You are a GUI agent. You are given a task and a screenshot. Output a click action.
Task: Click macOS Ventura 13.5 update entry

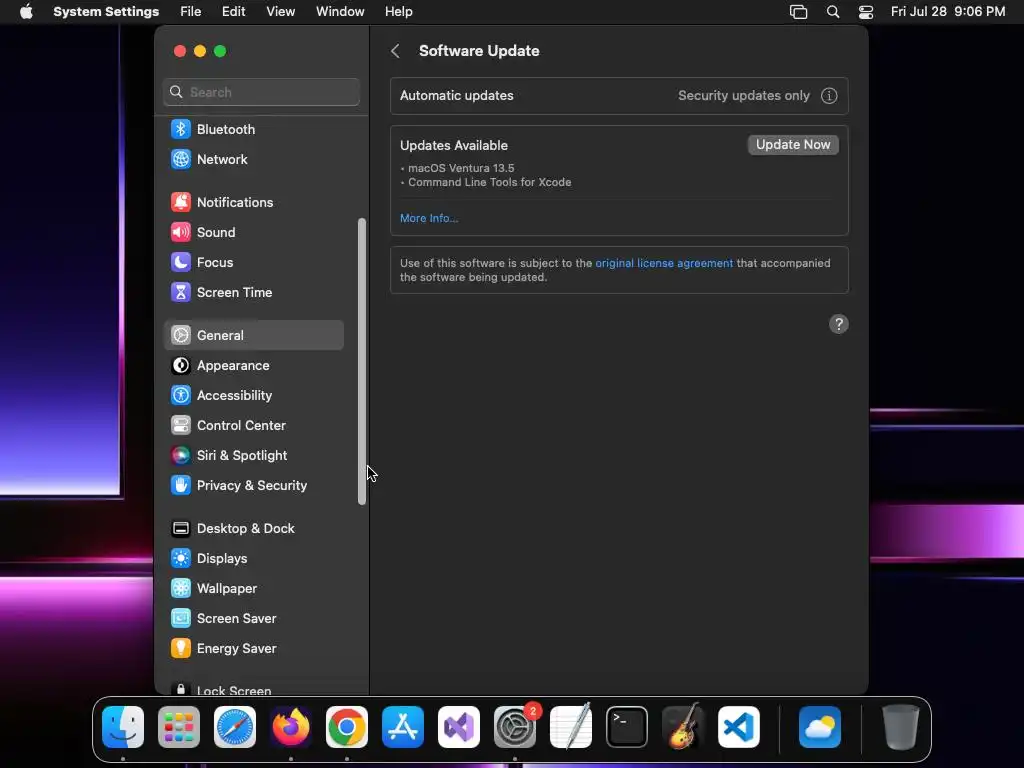point(461,168)
